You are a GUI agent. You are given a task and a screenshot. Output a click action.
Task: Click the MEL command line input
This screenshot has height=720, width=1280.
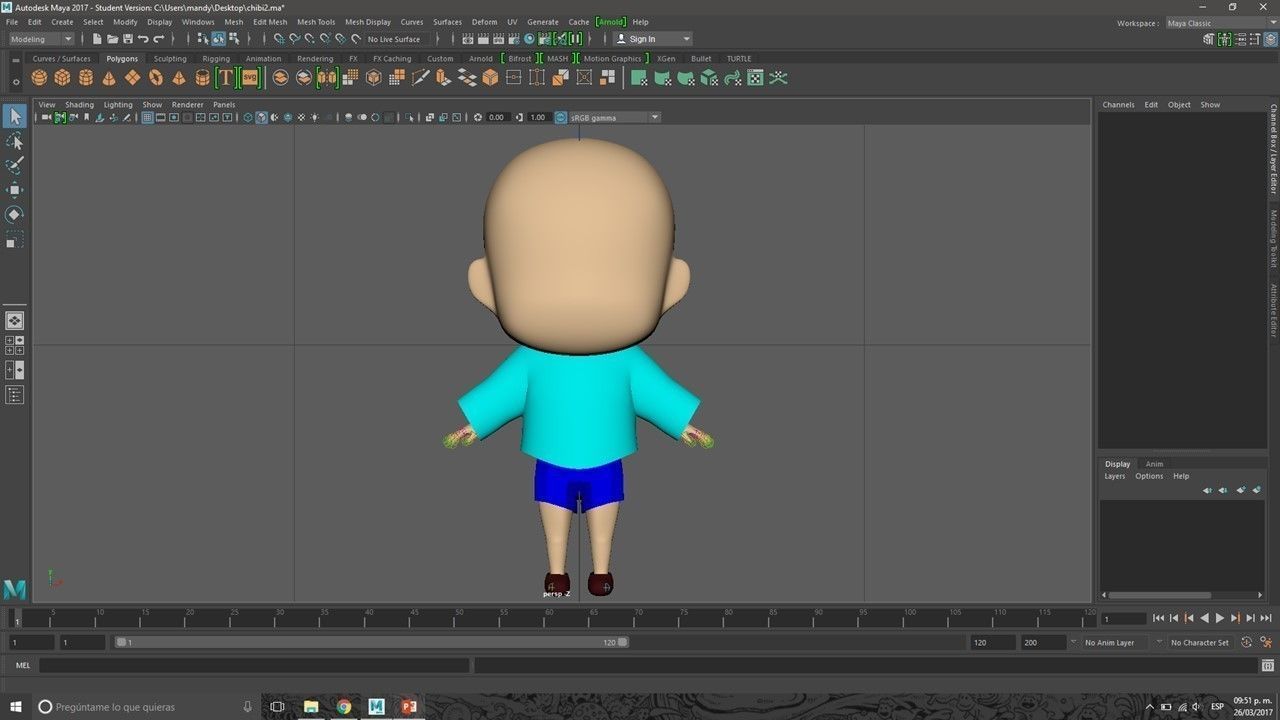(254, 665)
